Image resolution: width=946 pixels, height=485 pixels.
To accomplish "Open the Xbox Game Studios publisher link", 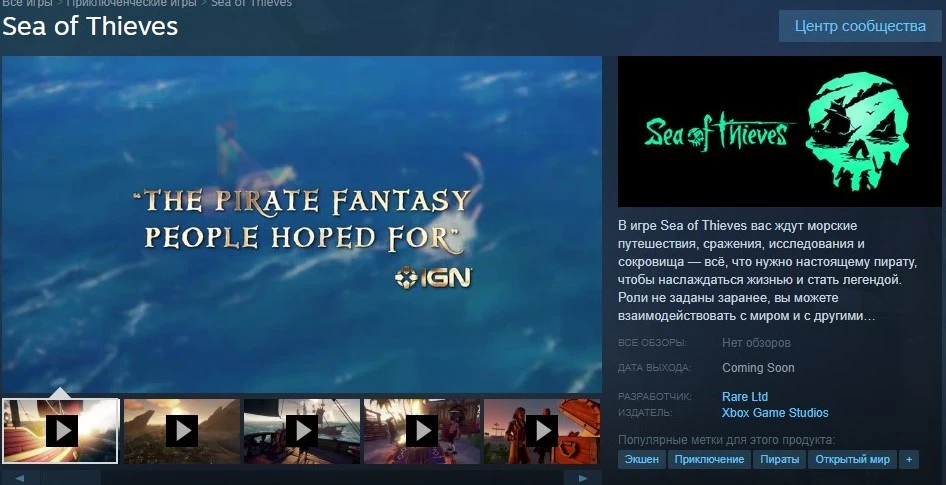I will tap(775, 413).
